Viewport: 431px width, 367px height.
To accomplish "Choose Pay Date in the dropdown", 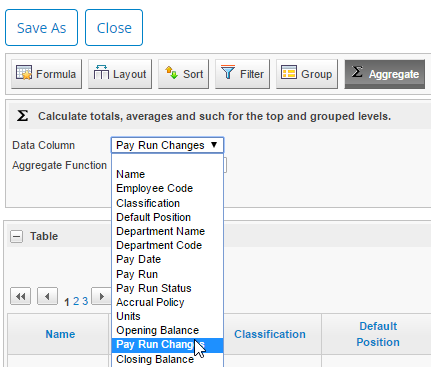I will 167,259.
